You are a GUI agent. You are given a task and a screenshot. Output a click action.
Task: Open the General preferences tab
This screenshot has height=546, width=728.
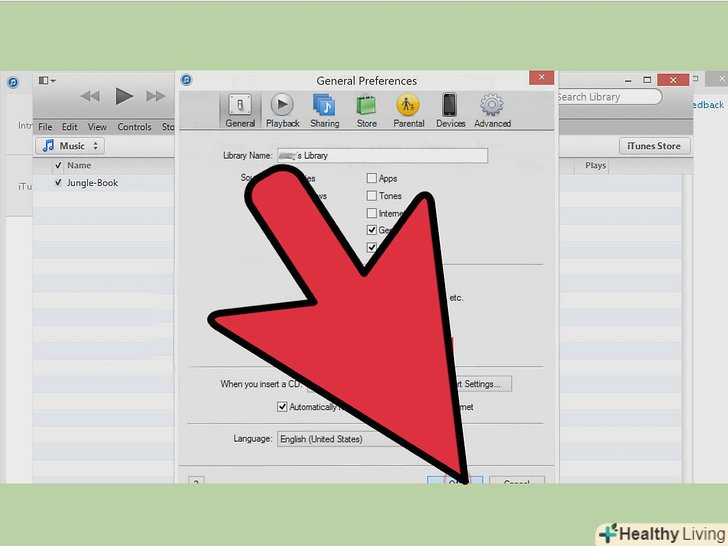click(240, 110)
